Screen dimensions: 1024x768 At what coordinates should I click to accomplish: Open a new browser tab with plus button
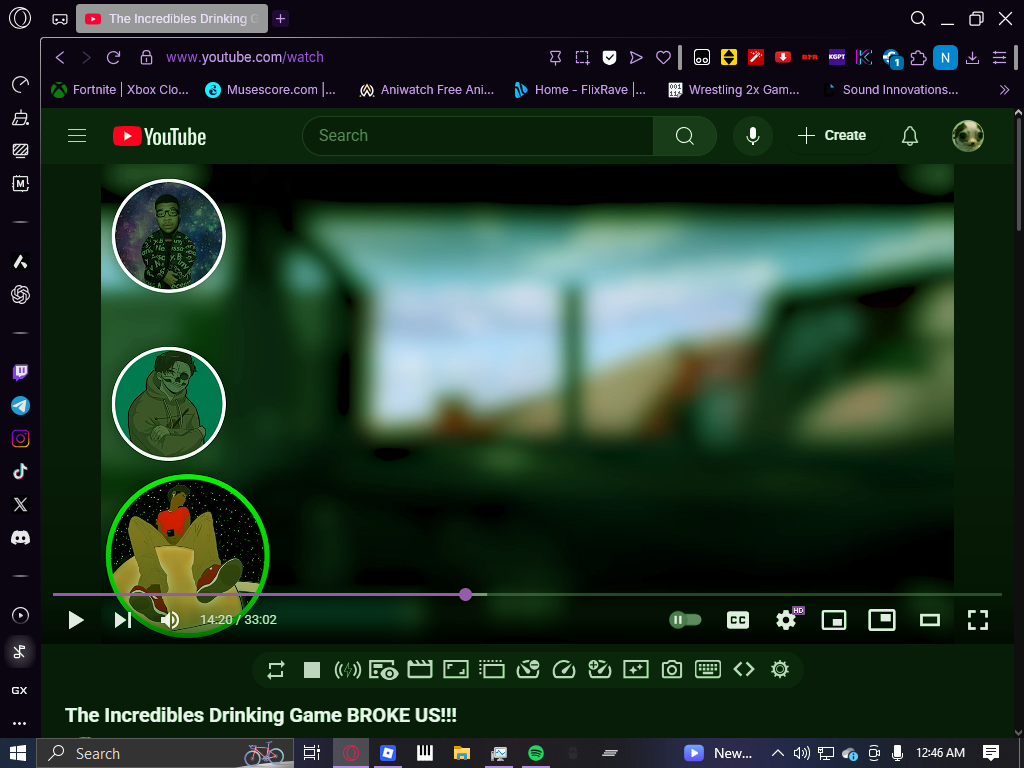(x=281, y=19)
